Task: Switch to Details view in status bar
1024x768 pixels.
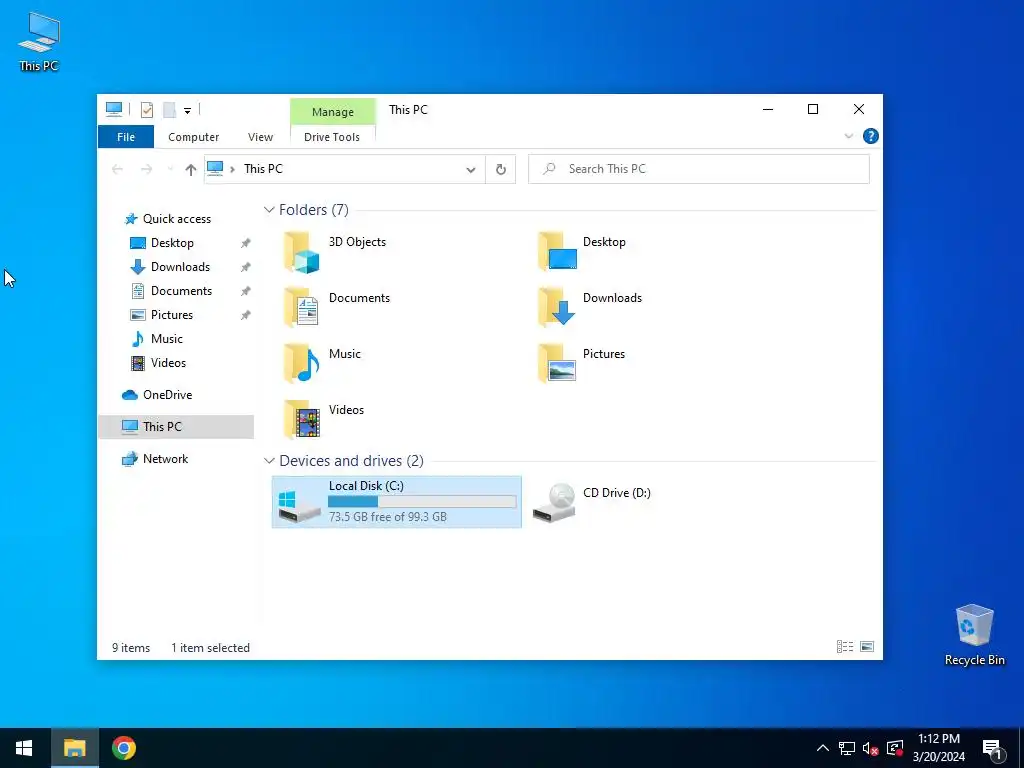Action: 844,647
